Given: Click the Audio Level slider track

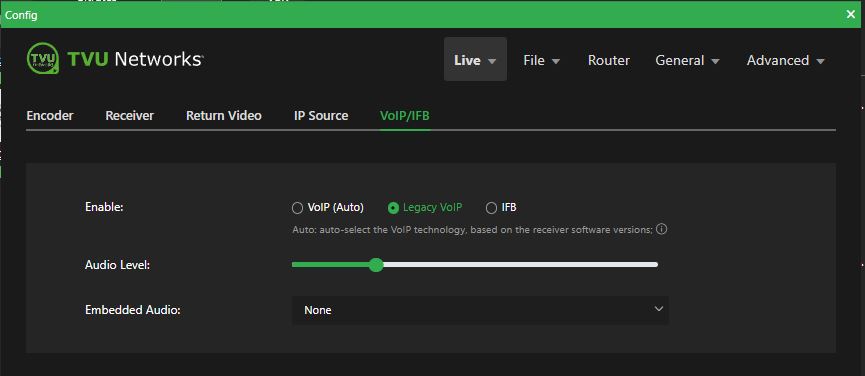Looking at the screenshot, I should [x=475, y=265].
